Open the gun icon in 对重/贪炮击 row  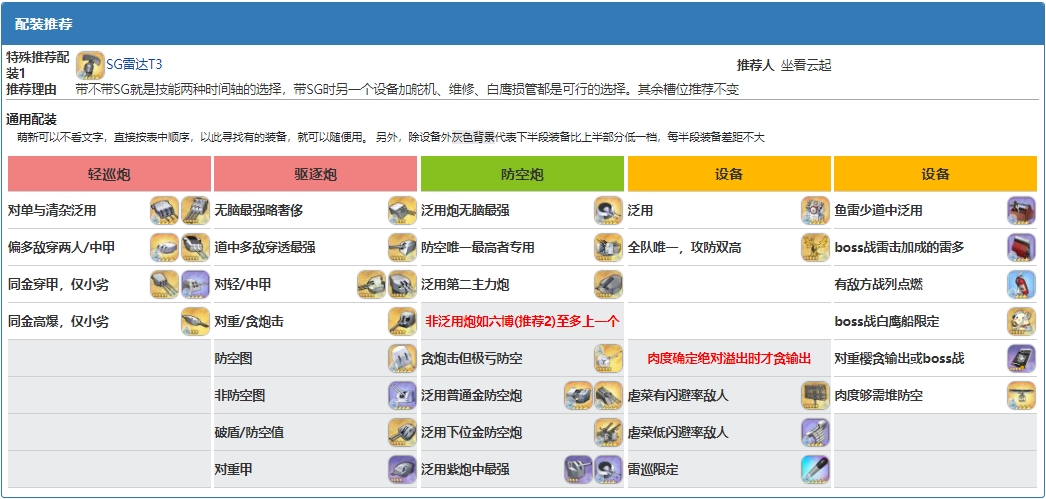(402, 322)
